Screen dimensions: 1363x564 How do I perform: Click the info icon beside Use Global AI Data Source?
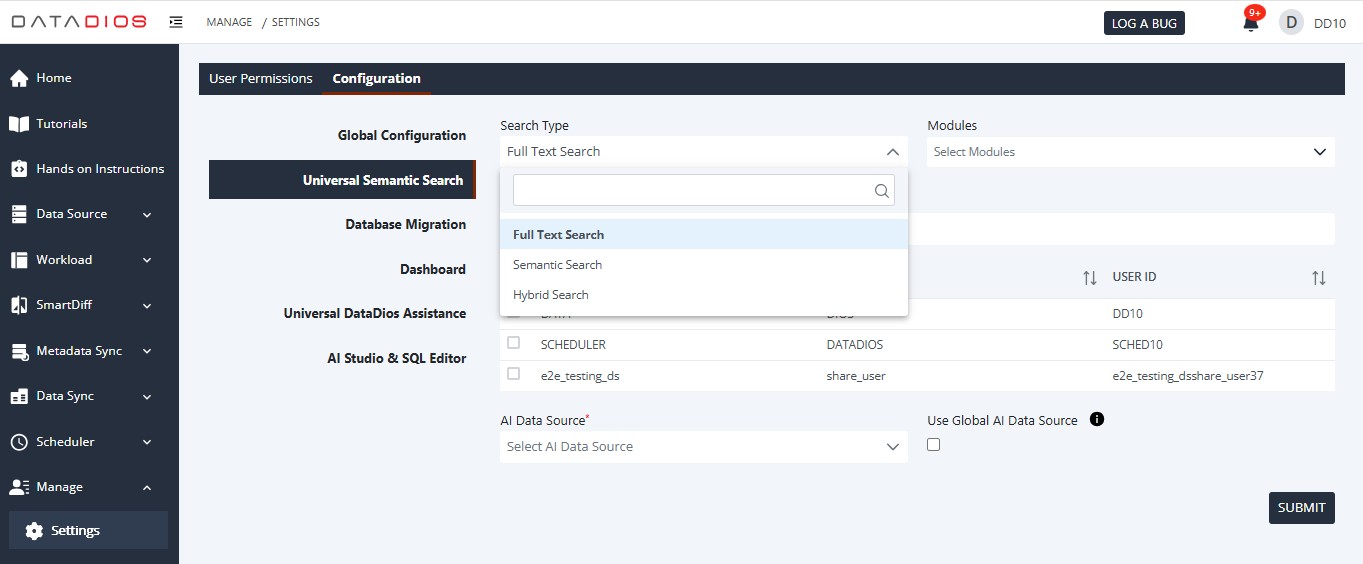[x=1096, y=420]
